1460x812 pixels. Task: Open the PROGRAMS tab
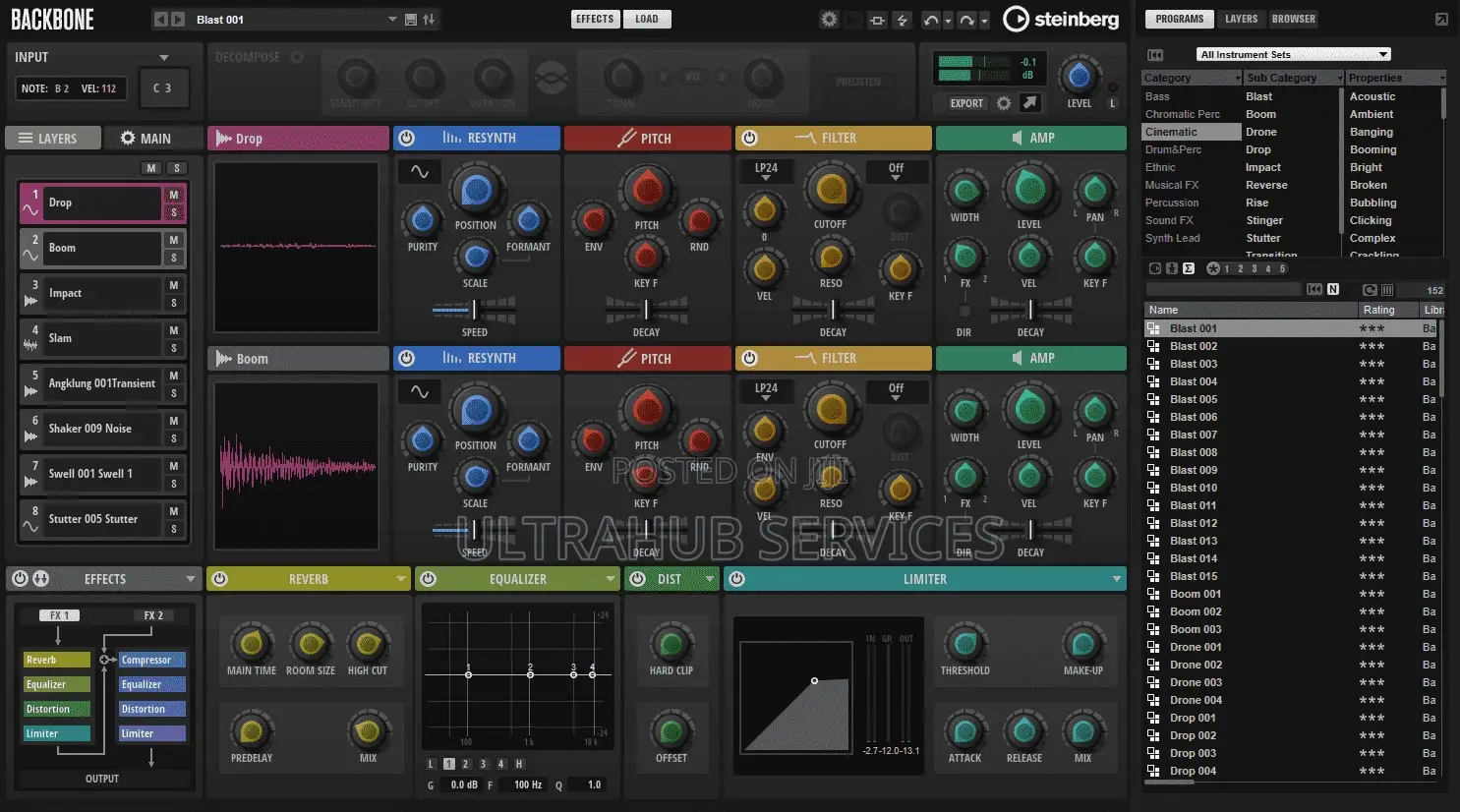pos(1180,19)
